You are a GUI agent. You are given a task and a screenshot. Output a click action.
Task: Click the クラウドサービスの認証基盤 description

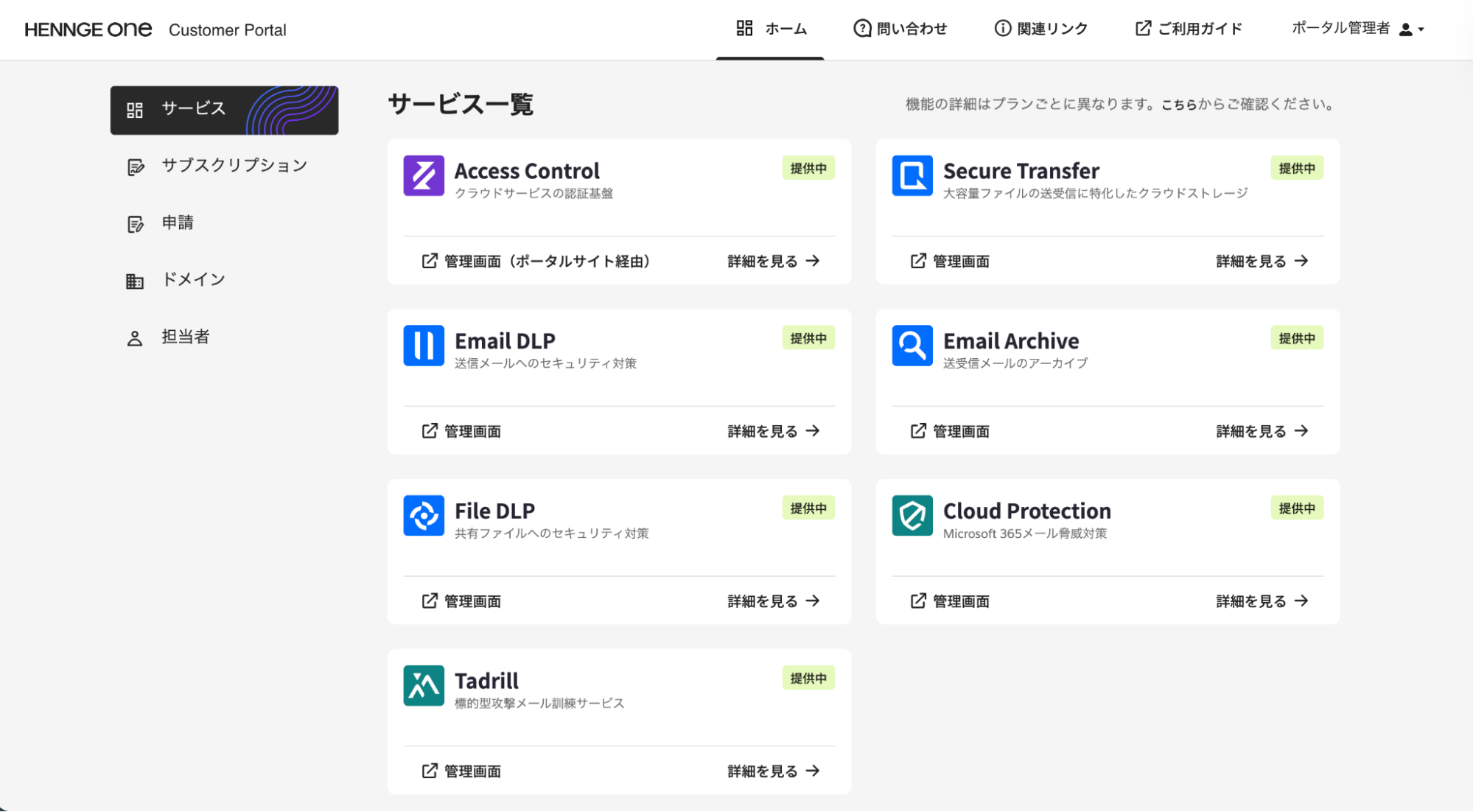pyautogui.click(x=533, y=193)
